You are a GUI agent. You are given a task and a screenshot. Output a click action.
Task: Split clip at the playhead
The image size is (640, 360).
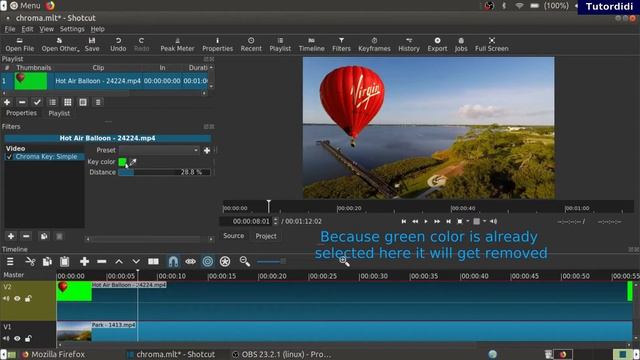pyautogui.click(x=153, y=262)
